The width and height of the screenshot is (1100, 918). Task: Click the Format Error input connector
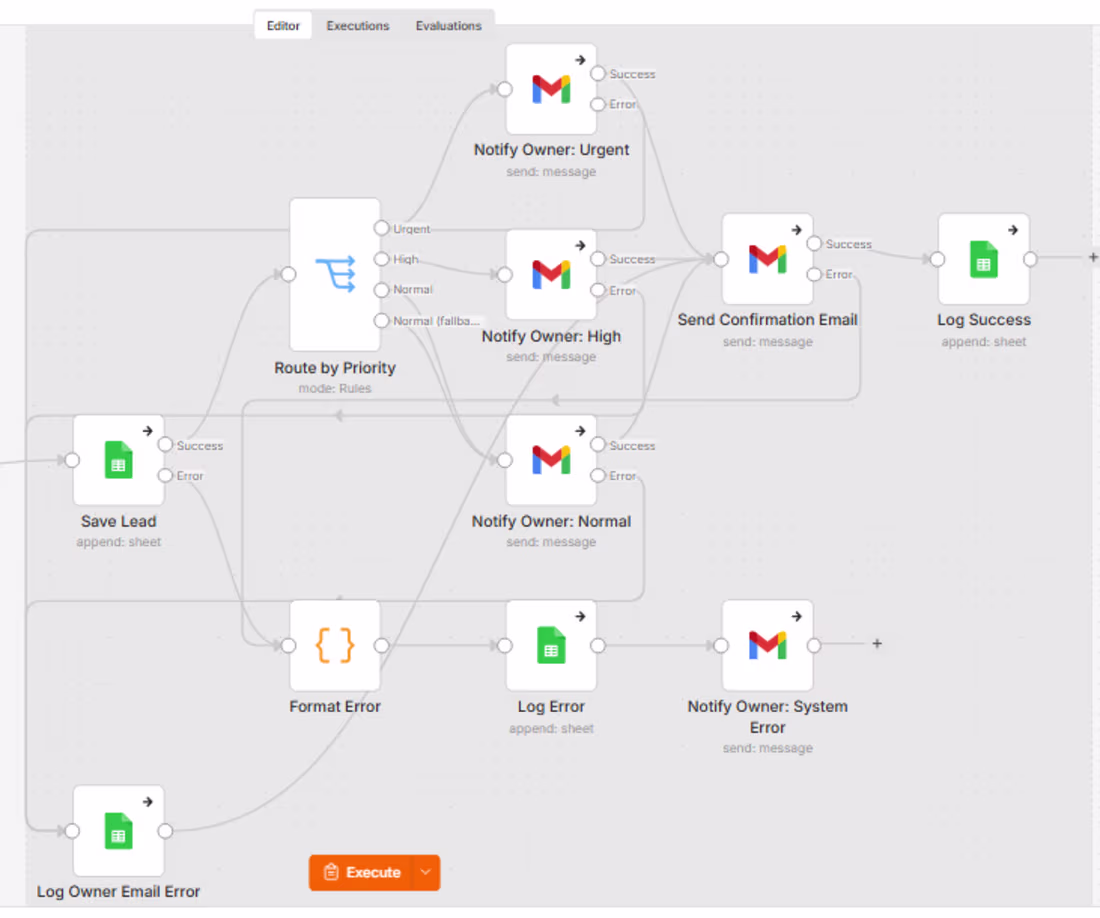coord(288,645)
